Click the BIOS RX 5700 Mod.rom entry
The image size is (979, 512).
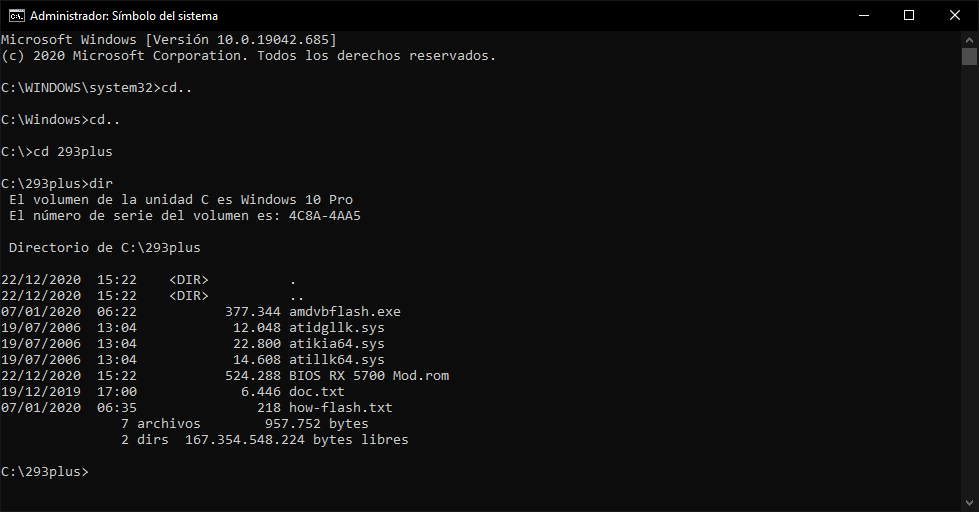(369, 376)
